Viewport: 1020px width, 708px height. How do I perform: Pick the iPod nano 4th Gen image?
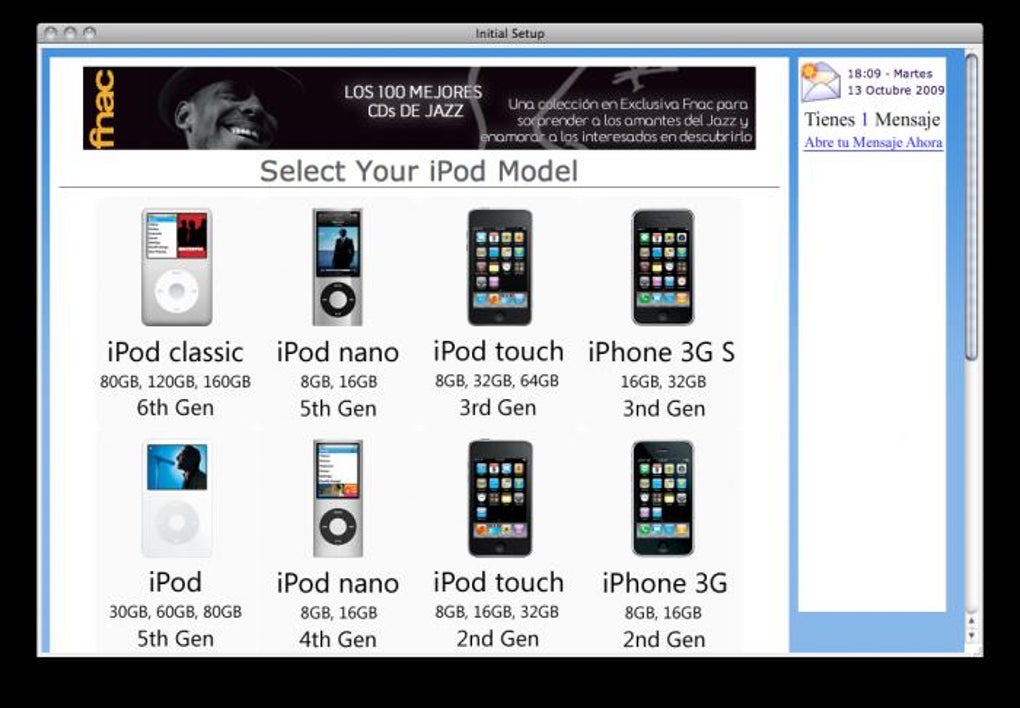338,498
